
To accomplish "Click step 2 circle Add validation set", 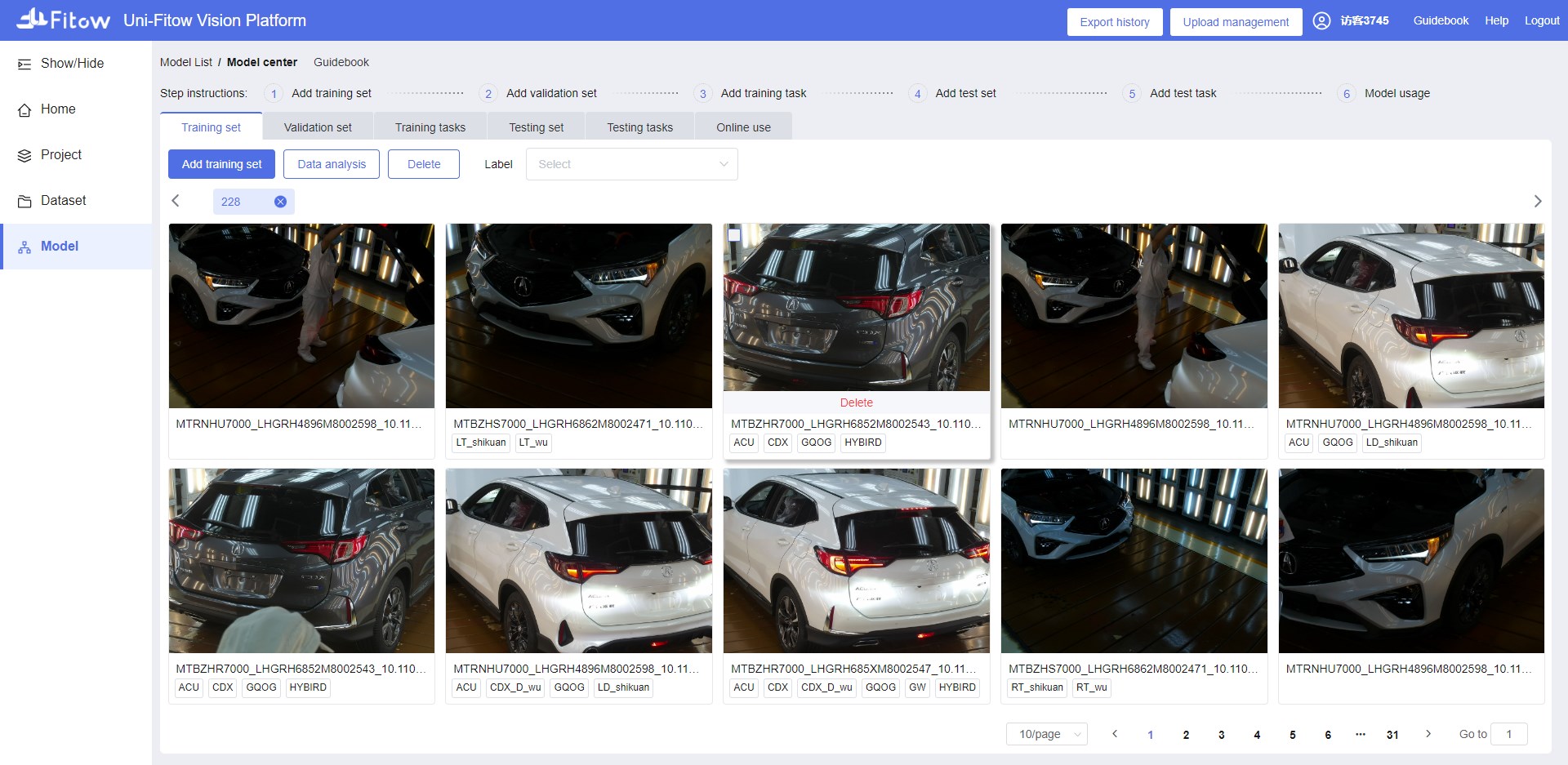I will pos(488,94).
